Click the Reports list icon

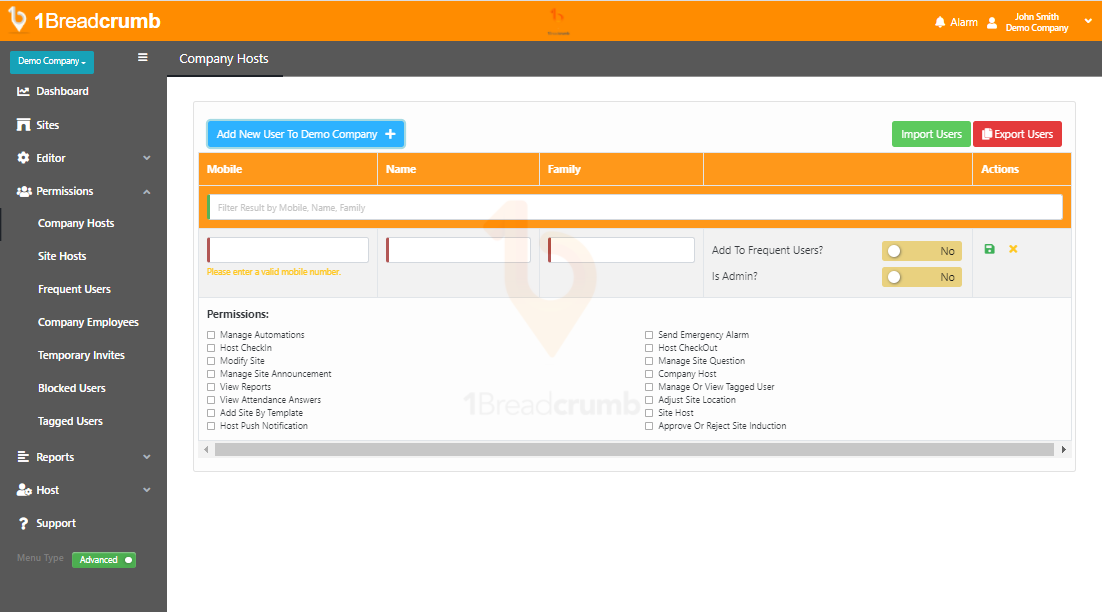tap(23, 457)
